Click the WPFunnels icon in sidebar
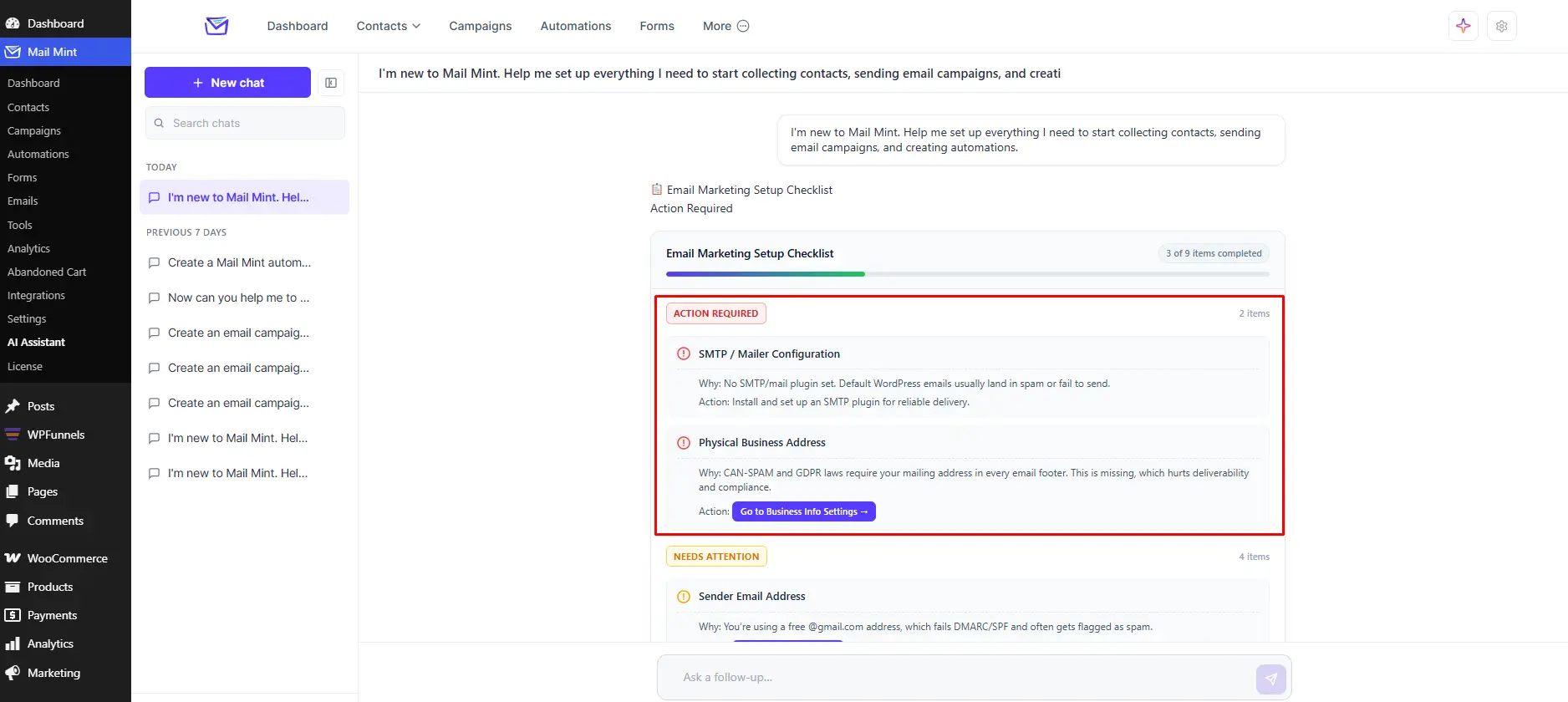Screen dimensions: 1568x702 click(x=13, y=435)
